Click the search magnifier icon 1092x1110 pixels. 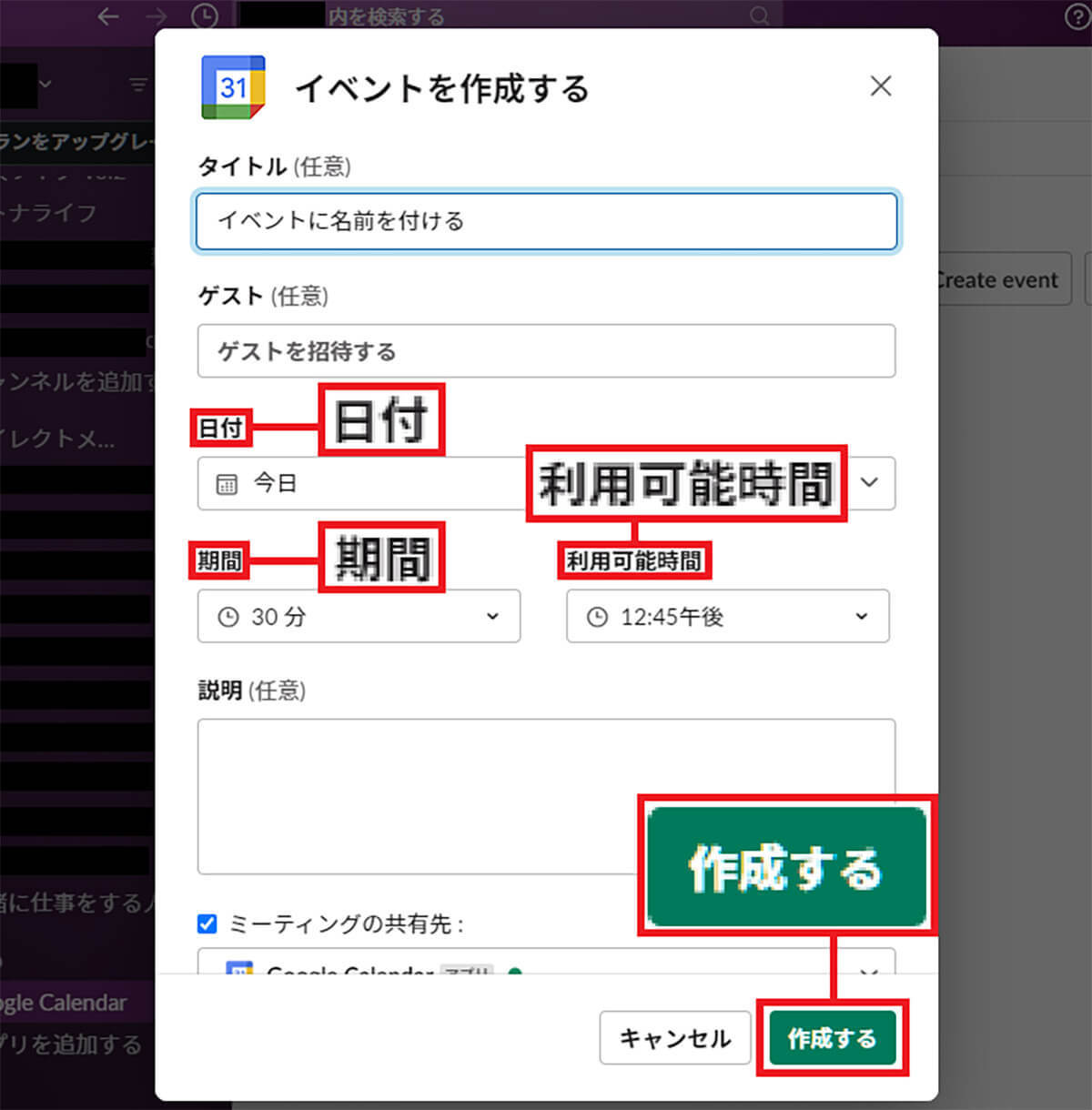[x=759, y=15]
